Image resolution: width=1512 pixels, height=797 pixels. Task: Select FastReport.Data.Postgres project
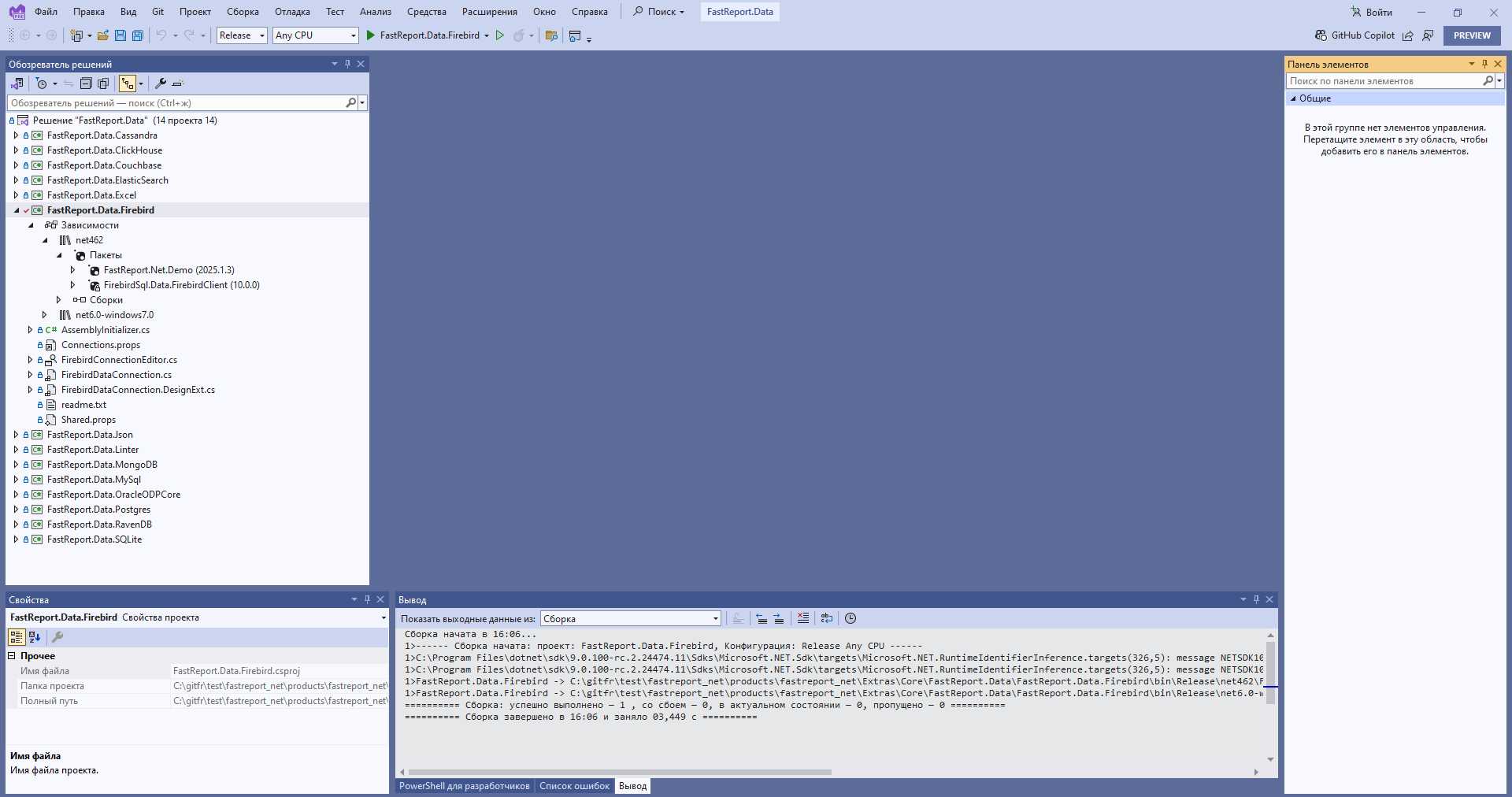click(98, 510)
